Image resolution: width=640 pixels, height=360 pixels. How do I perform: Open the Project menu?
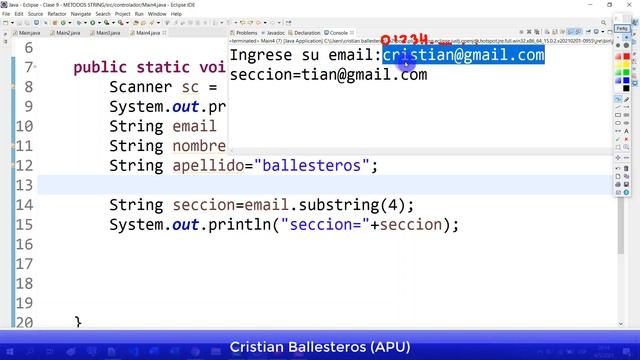[122, 14]
